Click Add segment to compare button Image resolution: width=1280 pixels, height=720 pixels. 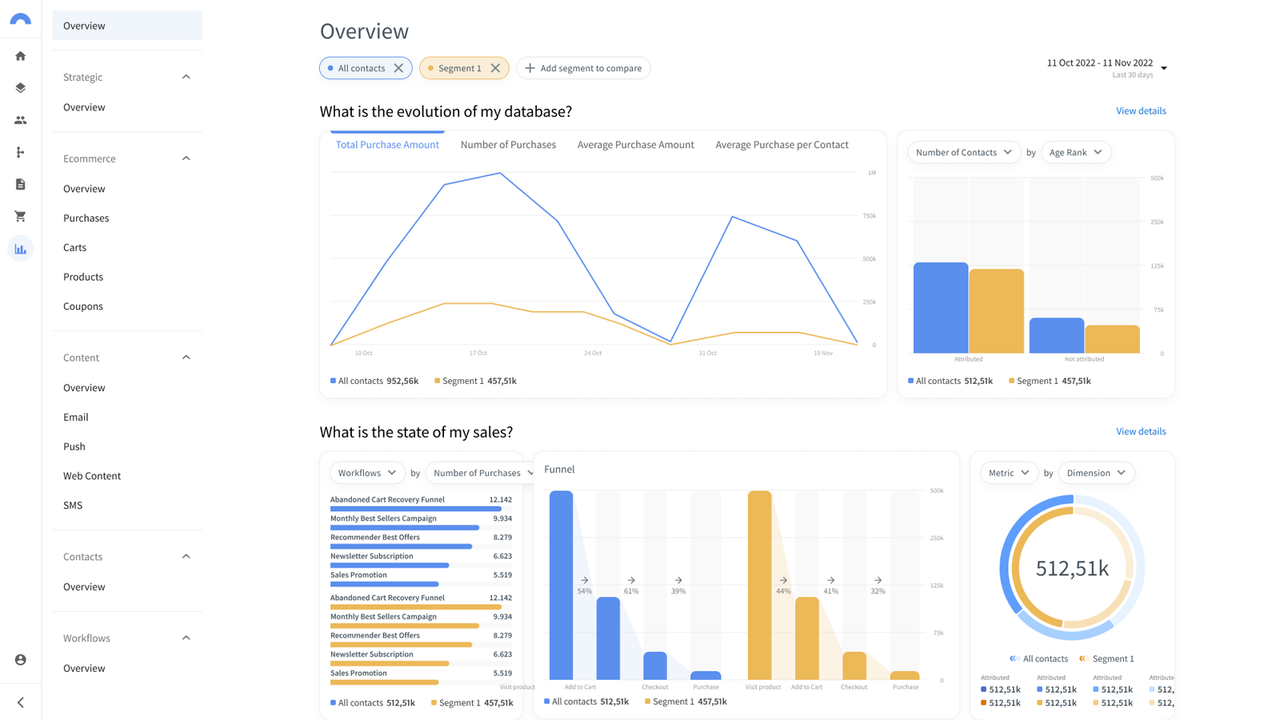pyautogui.click(x=583, y=68)
